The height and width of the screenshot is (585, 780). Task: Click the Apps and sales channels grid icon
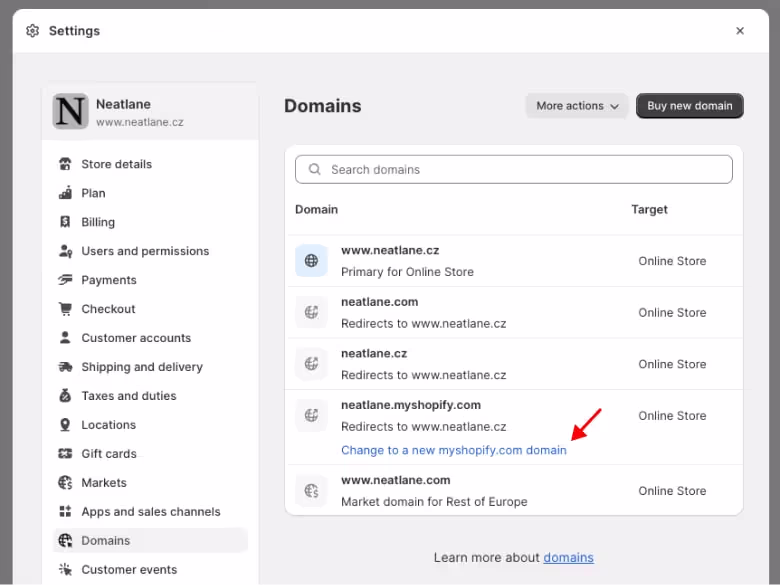pyautogui.click(x=65, y=511)
